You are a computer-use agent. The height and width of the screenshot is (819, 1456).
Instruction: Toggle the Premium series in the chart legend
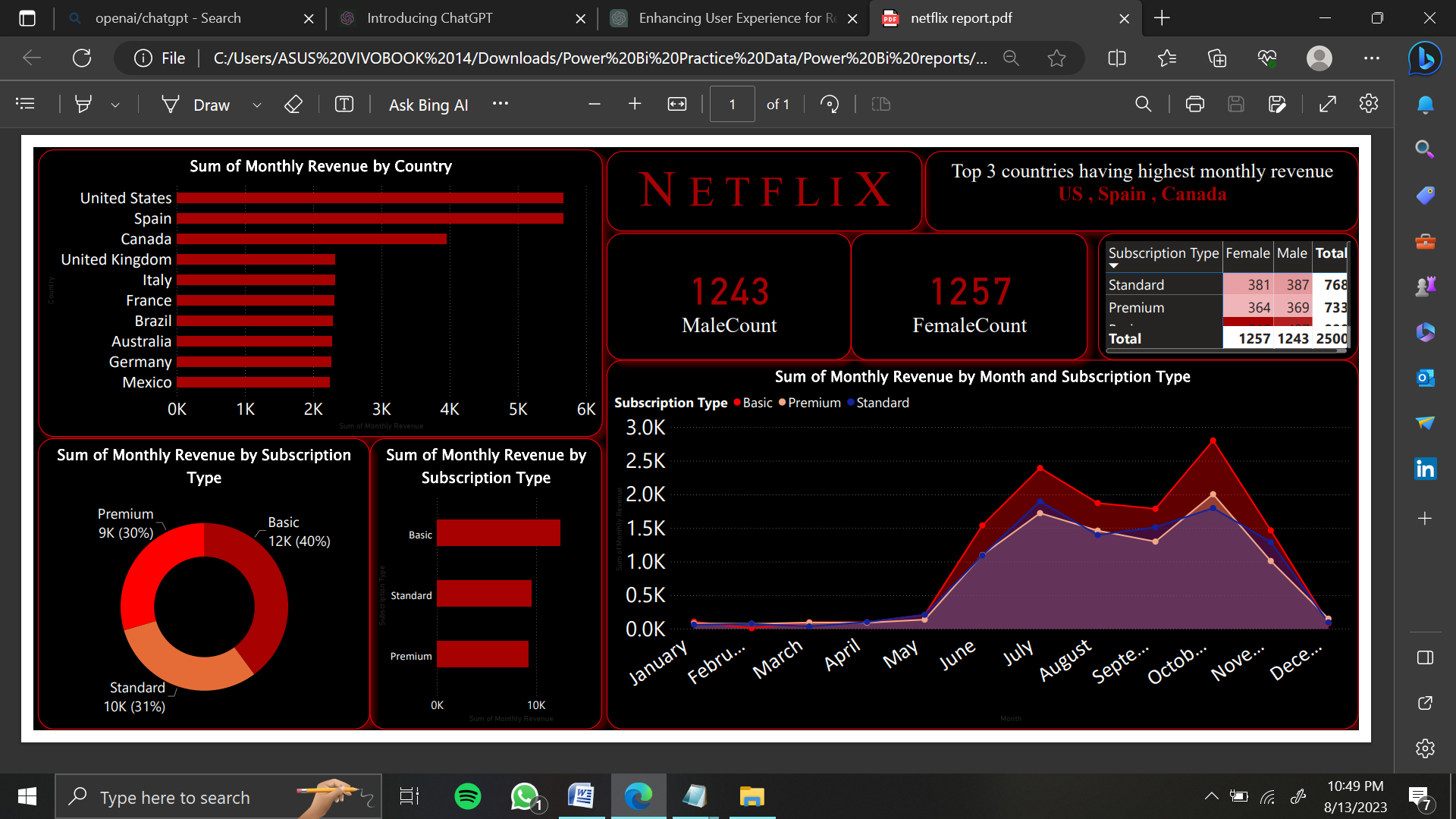pyautogui.click(x=809, y=403)
